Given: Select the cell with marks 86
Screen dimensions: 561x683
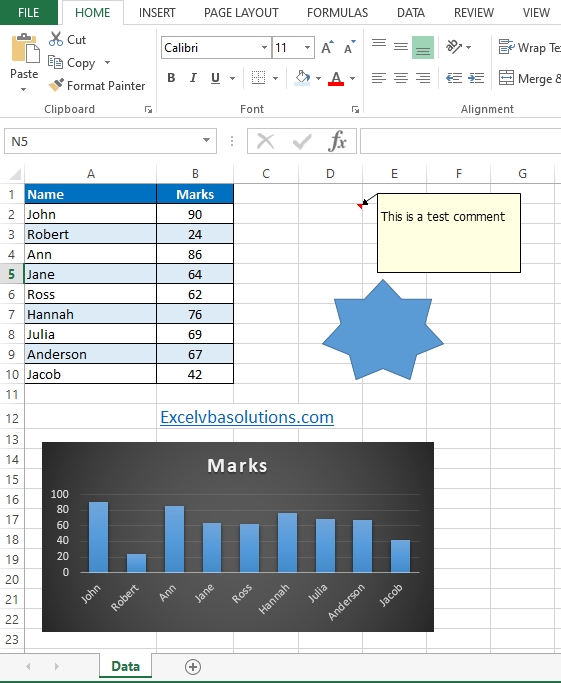Looking at the screenshot, I should point(195,254).
